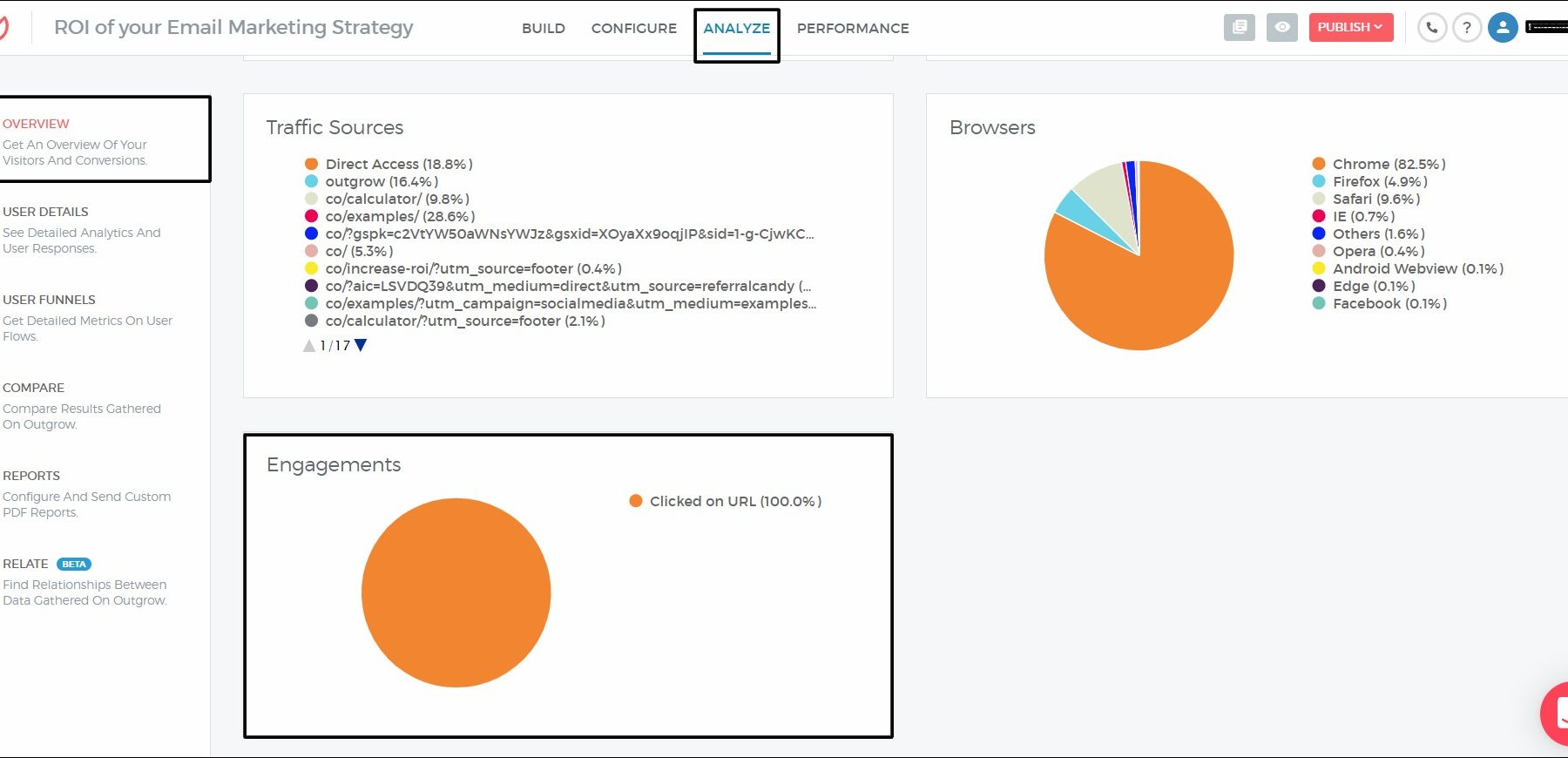Screen dimensions: 1568x758
Task: Open the Performance tab
Action: [x=852, y=28]
